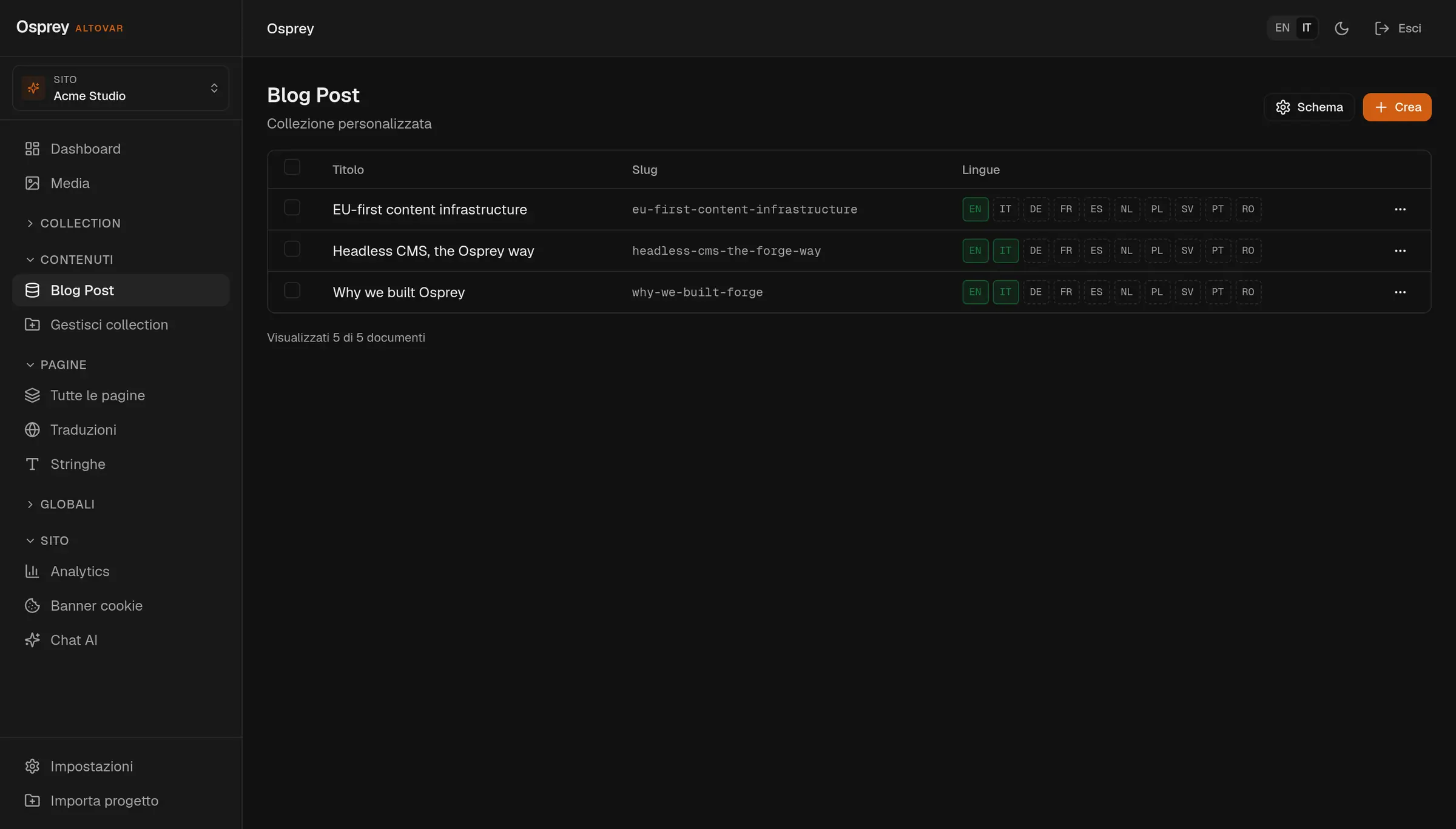
Task: Click the Blog Post database icon
Action: click(32, 290)
